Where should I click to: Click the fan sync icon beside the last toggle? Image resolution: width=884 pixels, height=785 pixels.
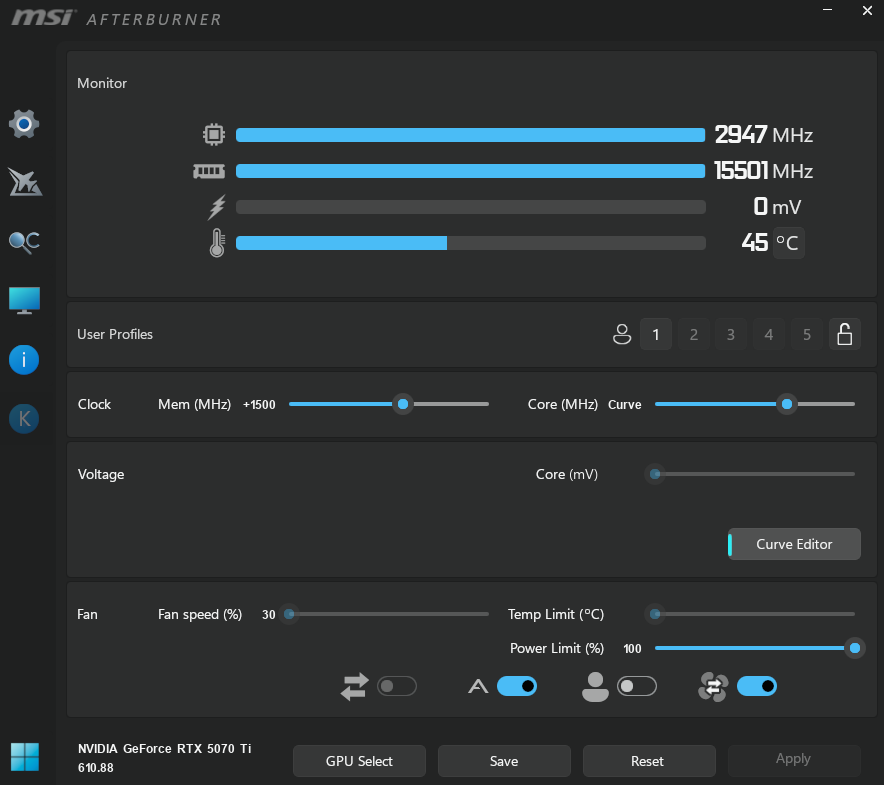pos(713,687)
